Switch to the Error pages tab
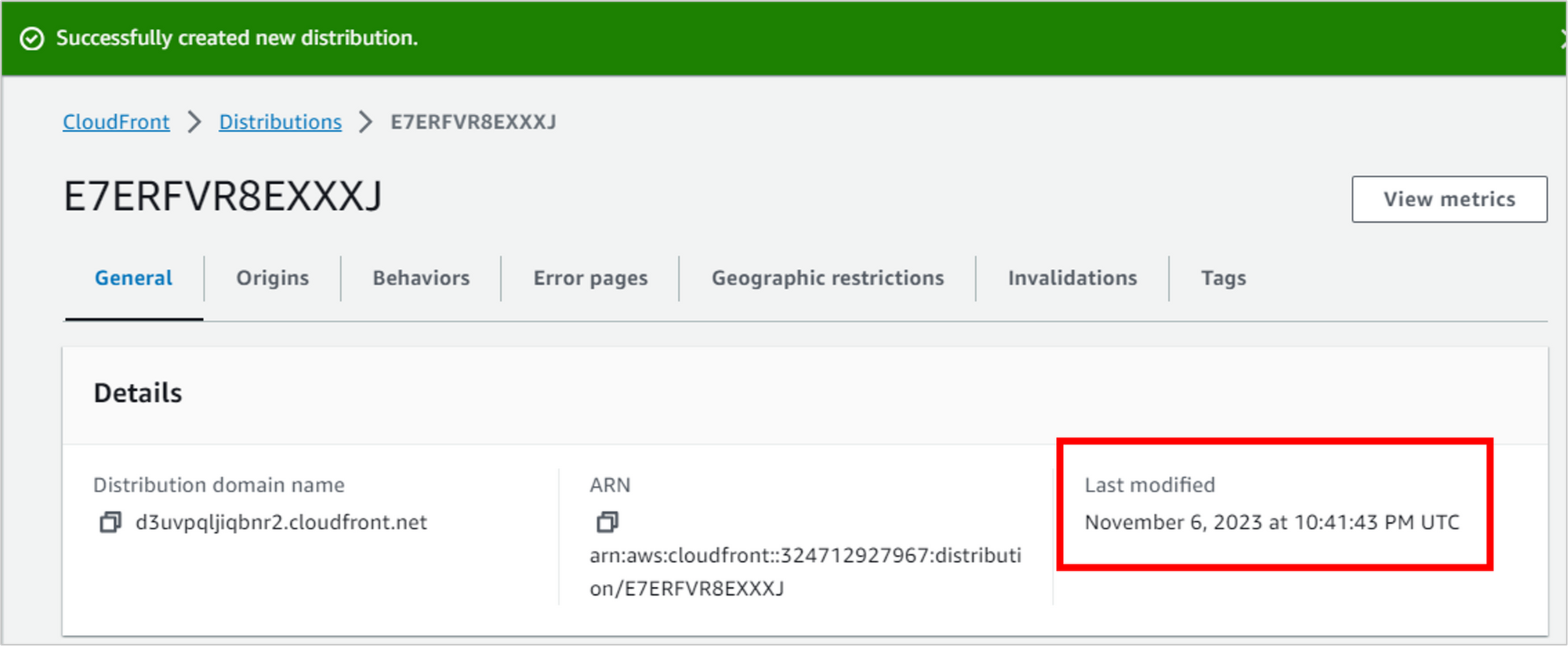 pos(590,278)
